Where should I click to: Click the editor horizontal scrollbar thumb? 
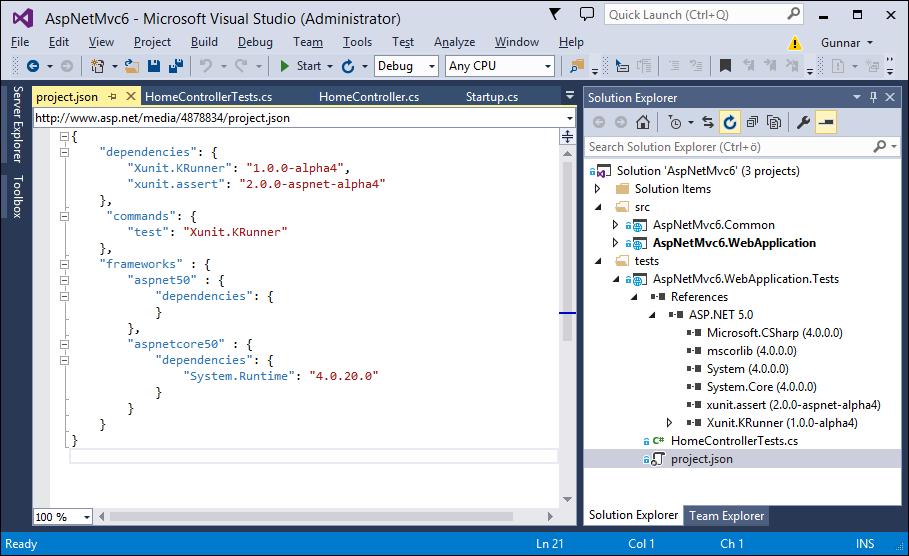(x=311, y=516)
